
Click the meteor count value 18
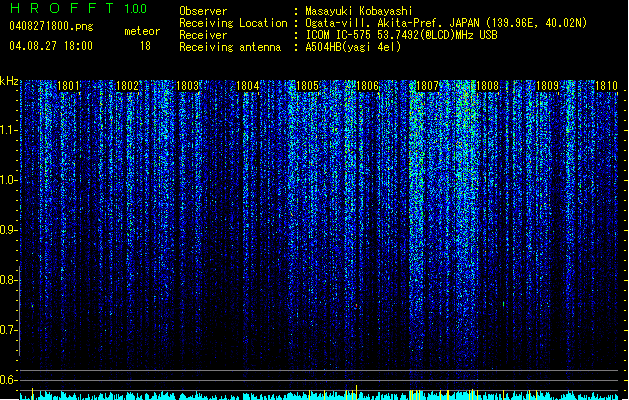coord(145,46)
